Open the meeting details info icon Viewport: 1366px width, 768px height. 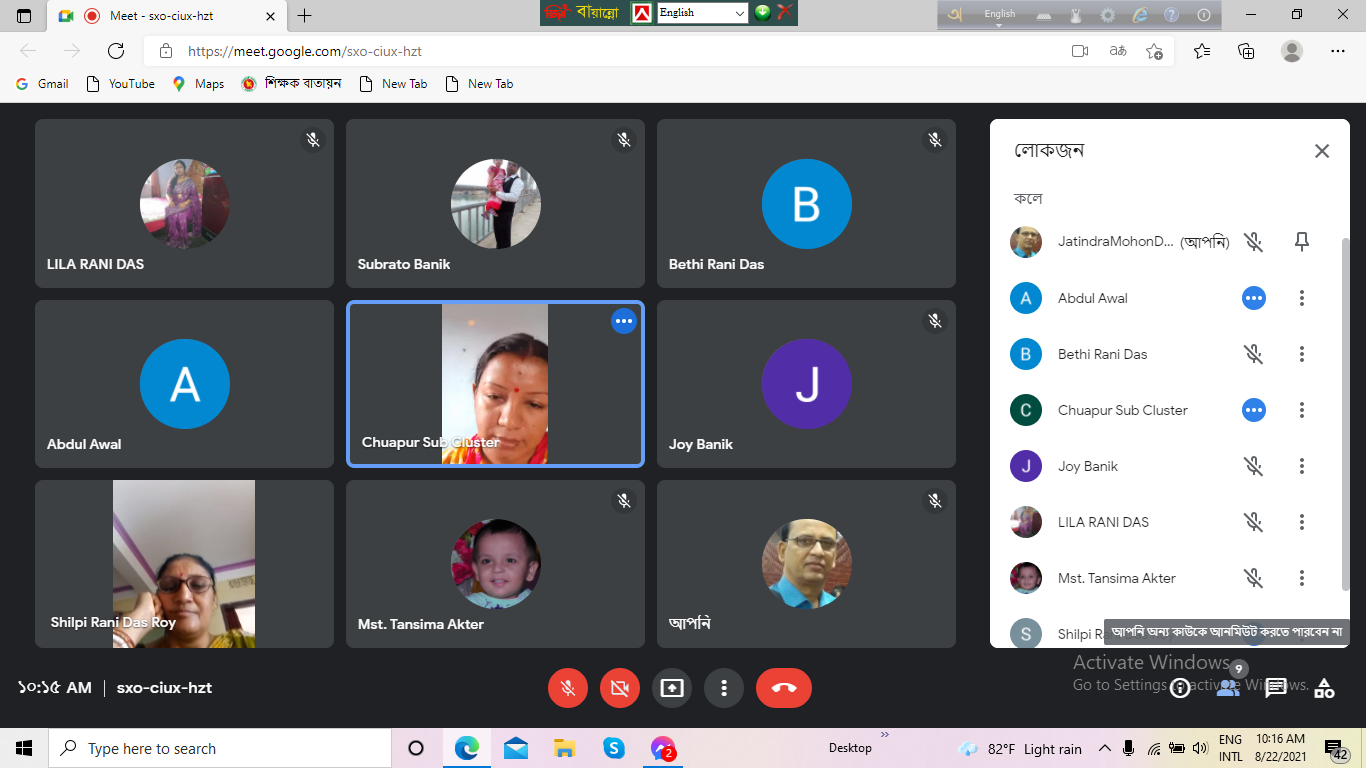click(x=1180, y=688)
